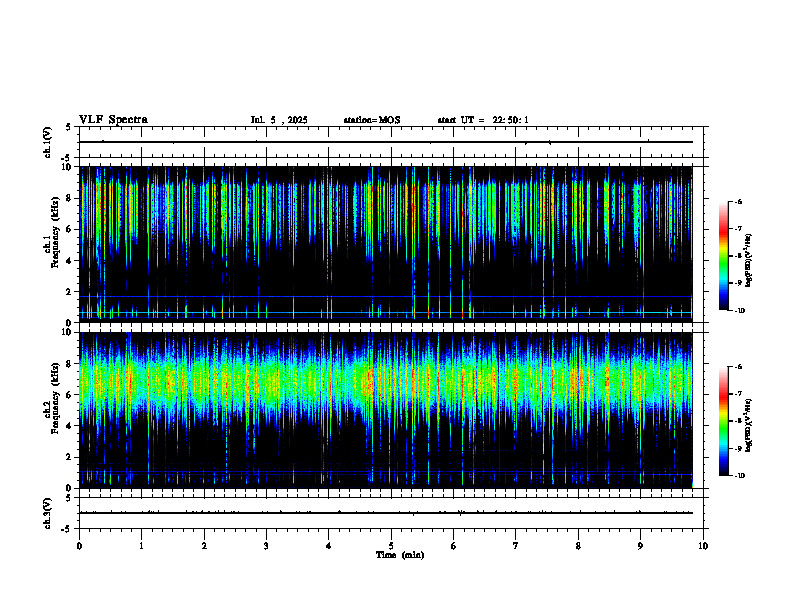
Task: Click the 'ch.3(V)' waveform axis label
Action: tap(47, 513)
